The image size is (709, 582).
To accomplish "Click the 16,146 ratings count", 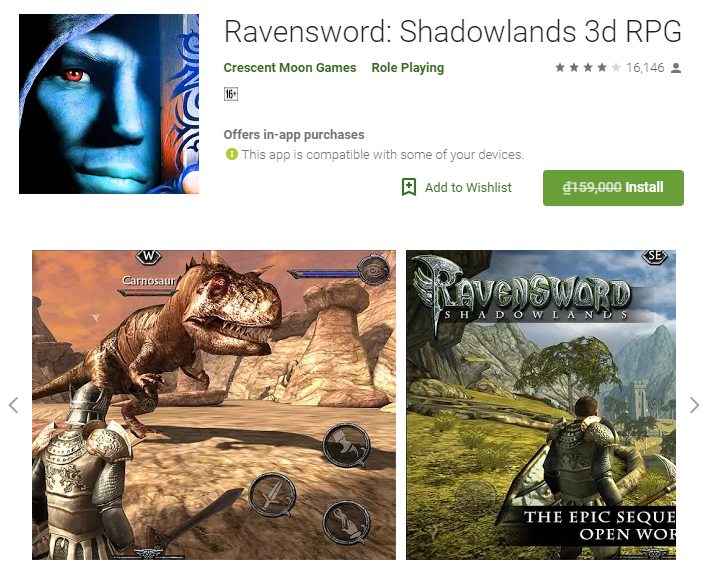I will tap(645, 68).
